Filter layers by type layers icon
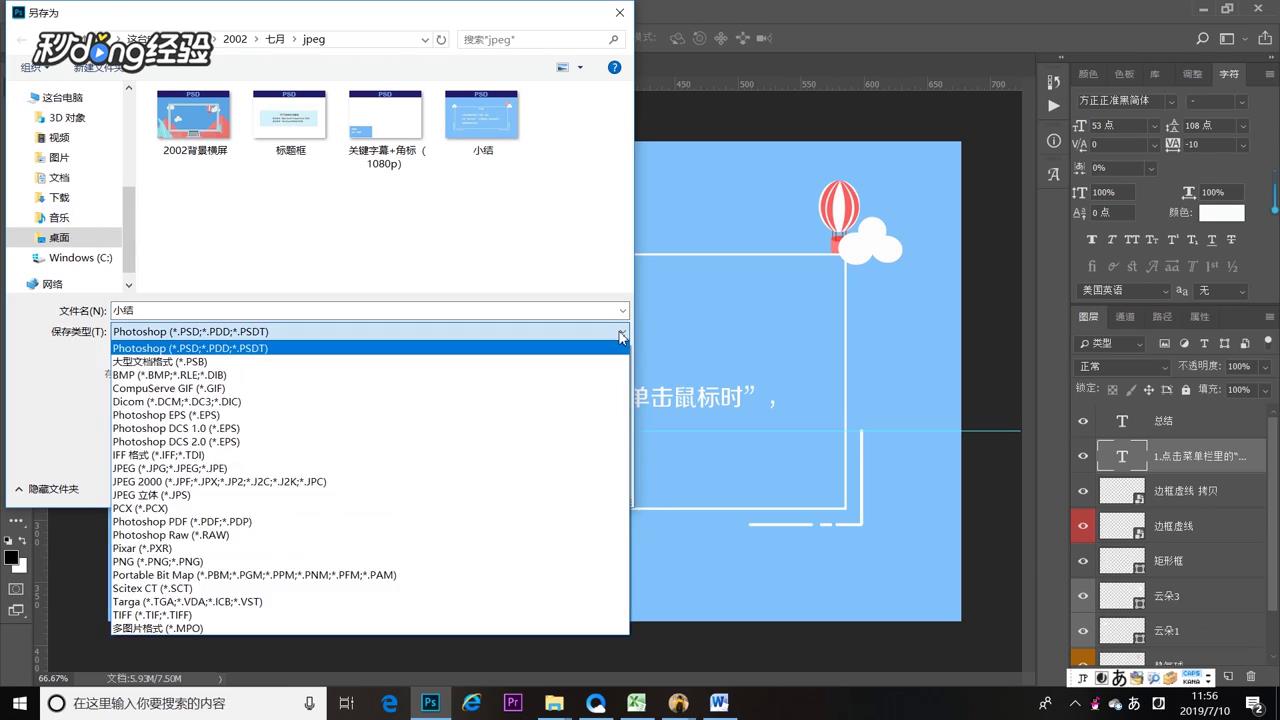Viewport: 1280px width, 720px height. tap(1204, 343)
